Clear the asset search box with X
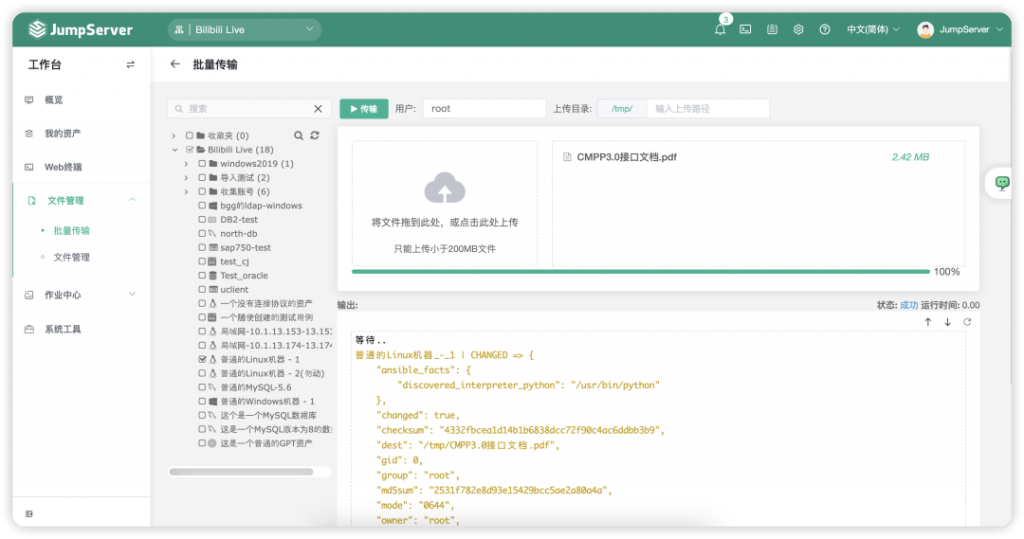The width and height of the screenshot is (1024, 539). (318, 108)
